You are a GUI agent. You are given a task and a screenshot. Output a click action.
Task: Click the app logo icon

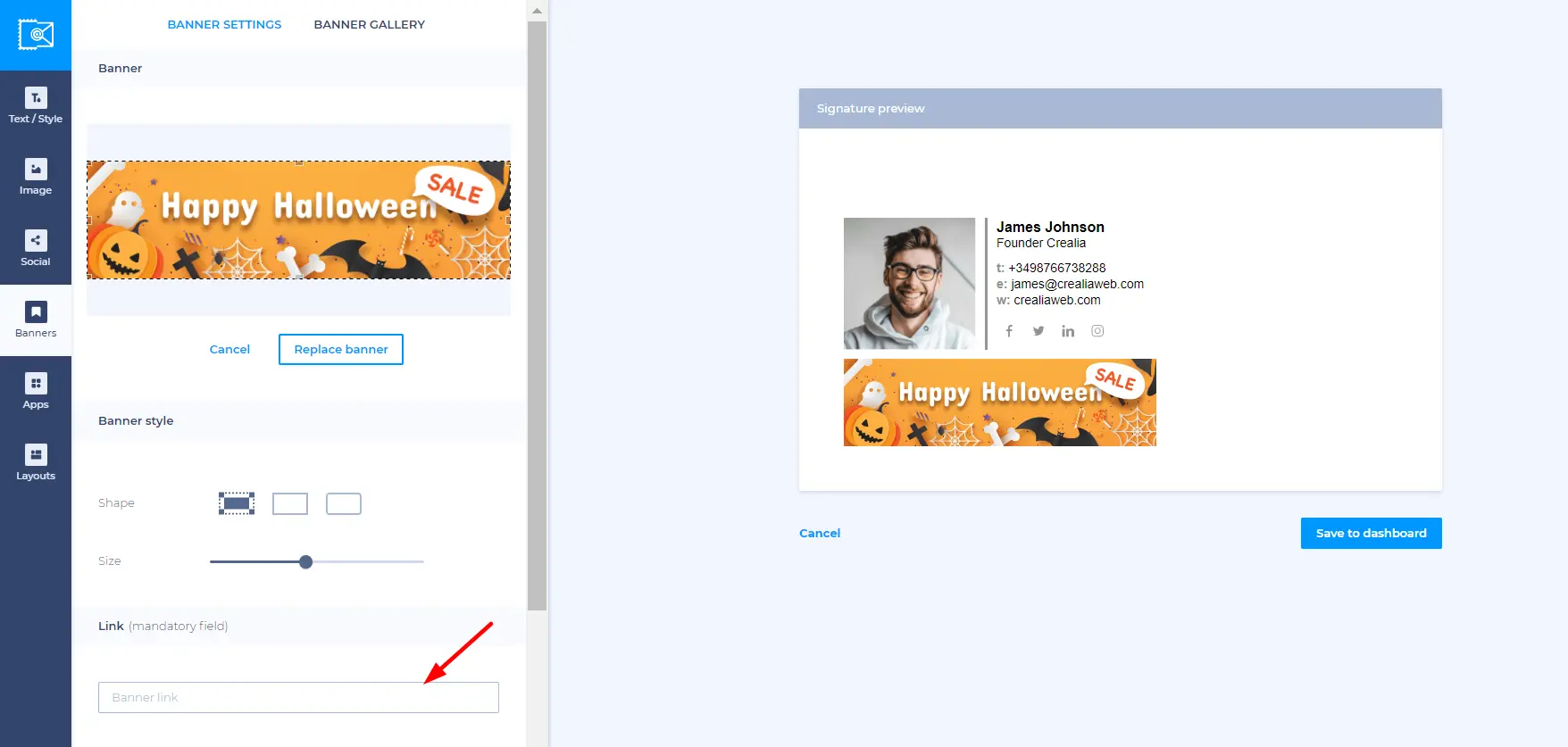coord(36,35)
